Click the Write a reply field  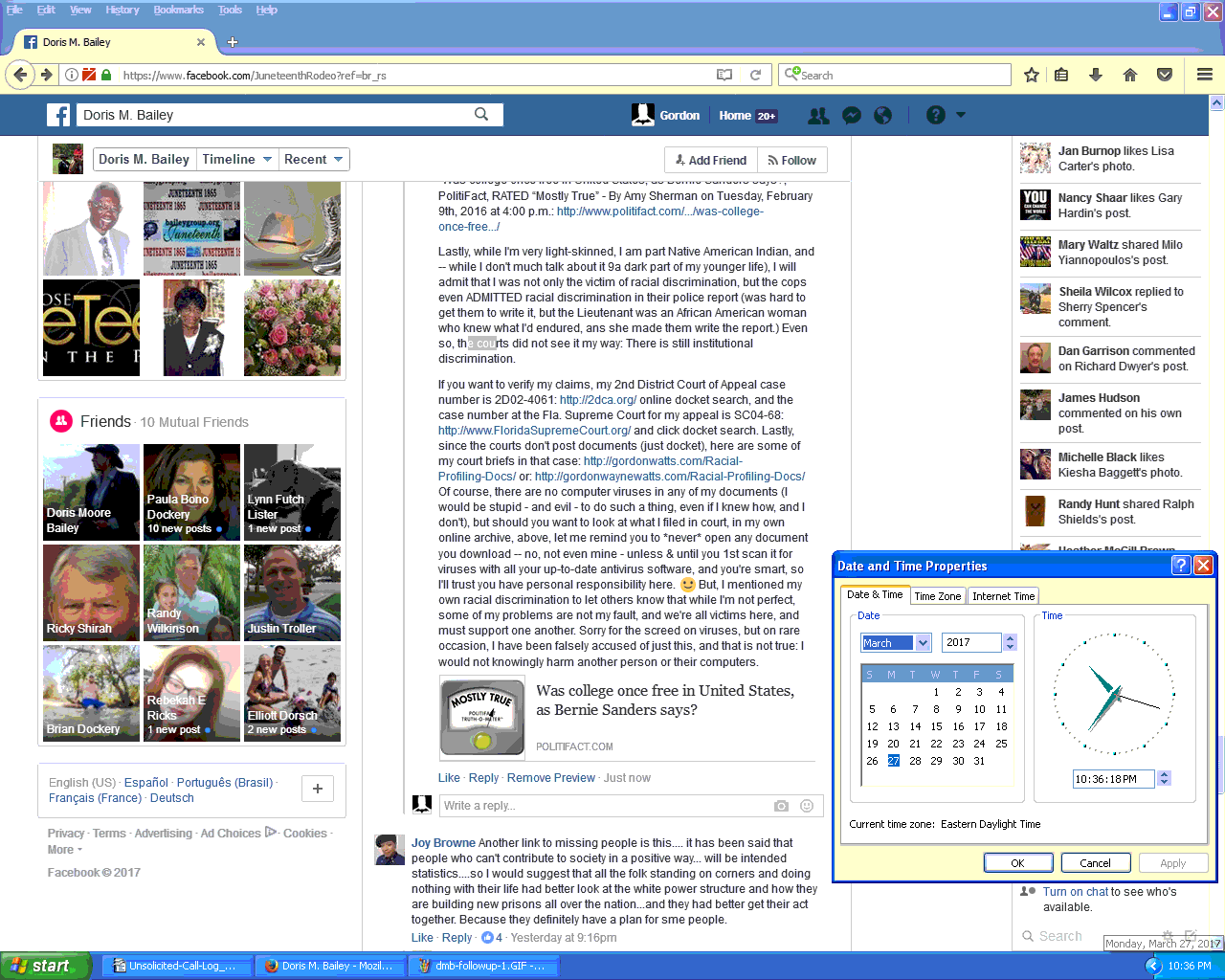[603, 806]
